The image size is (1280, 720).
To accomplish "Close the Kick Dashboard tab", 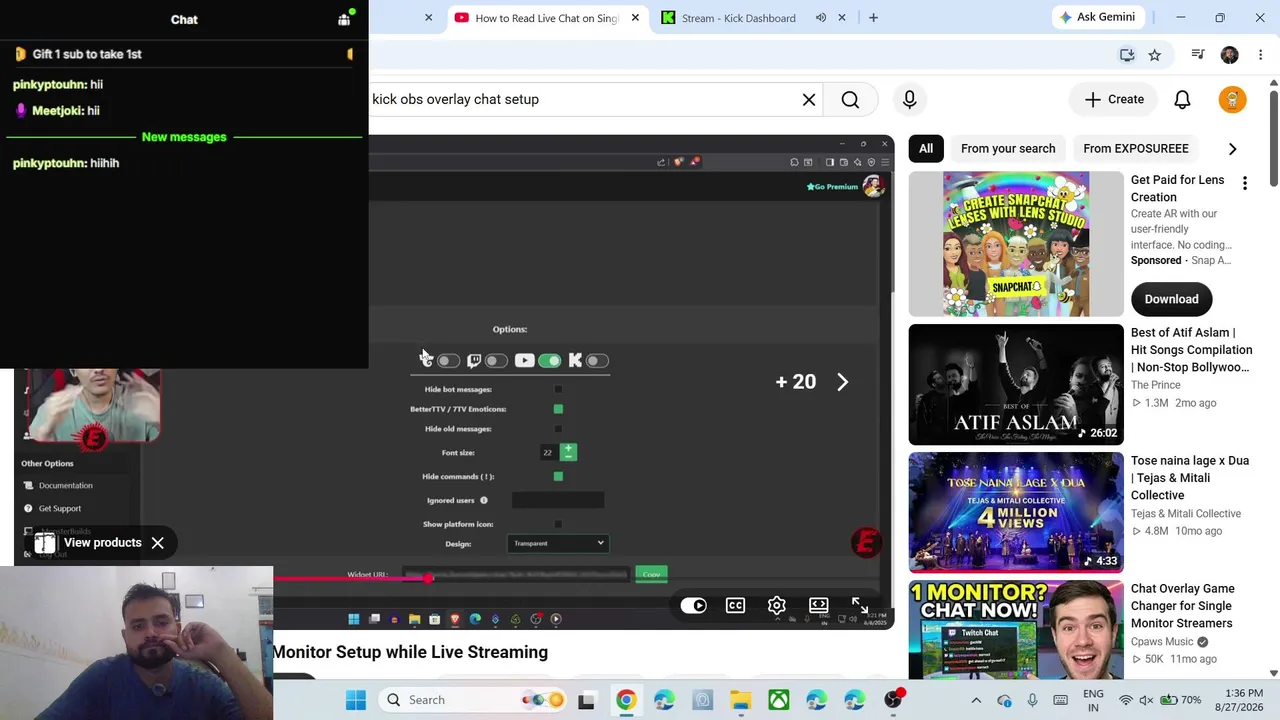I will [842, 18].
